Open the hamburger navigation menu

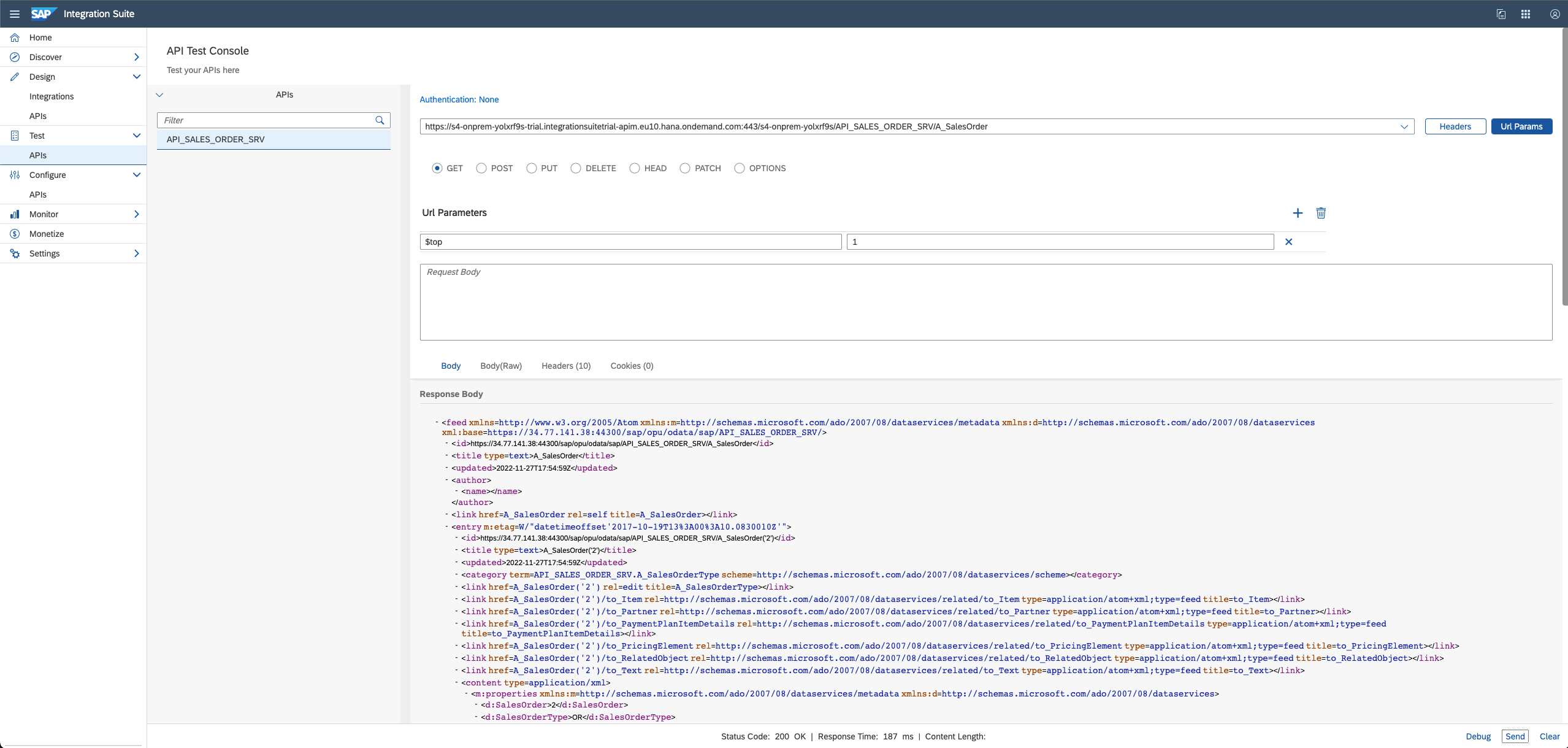point(14,13)
